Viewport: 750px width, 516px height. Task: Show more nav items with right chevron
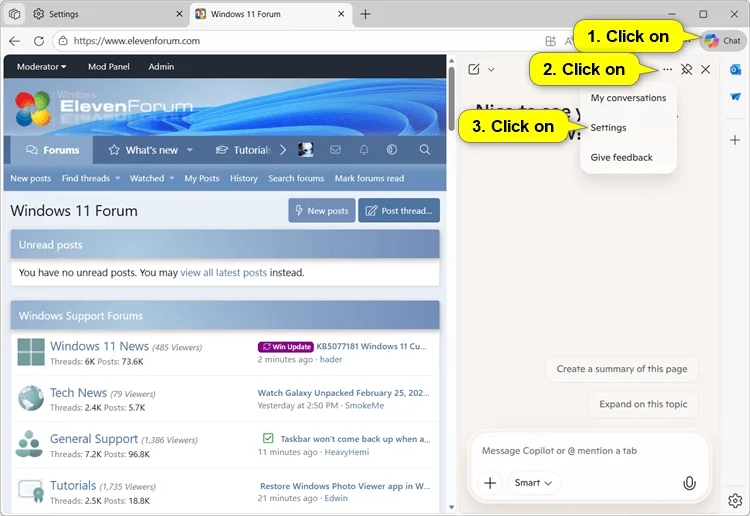283,150
